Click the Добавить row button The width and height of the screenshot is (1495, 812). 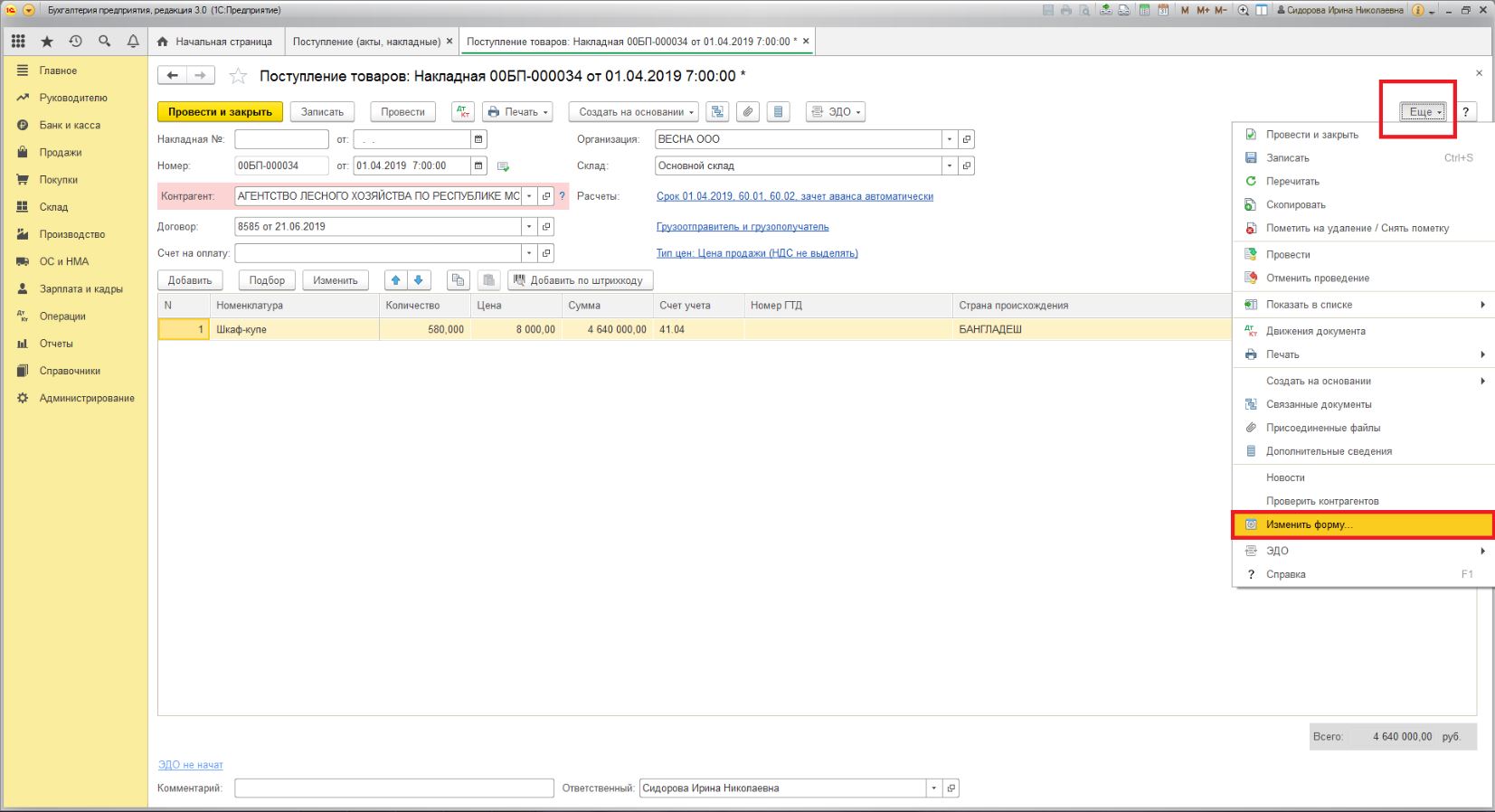point(190,280)
